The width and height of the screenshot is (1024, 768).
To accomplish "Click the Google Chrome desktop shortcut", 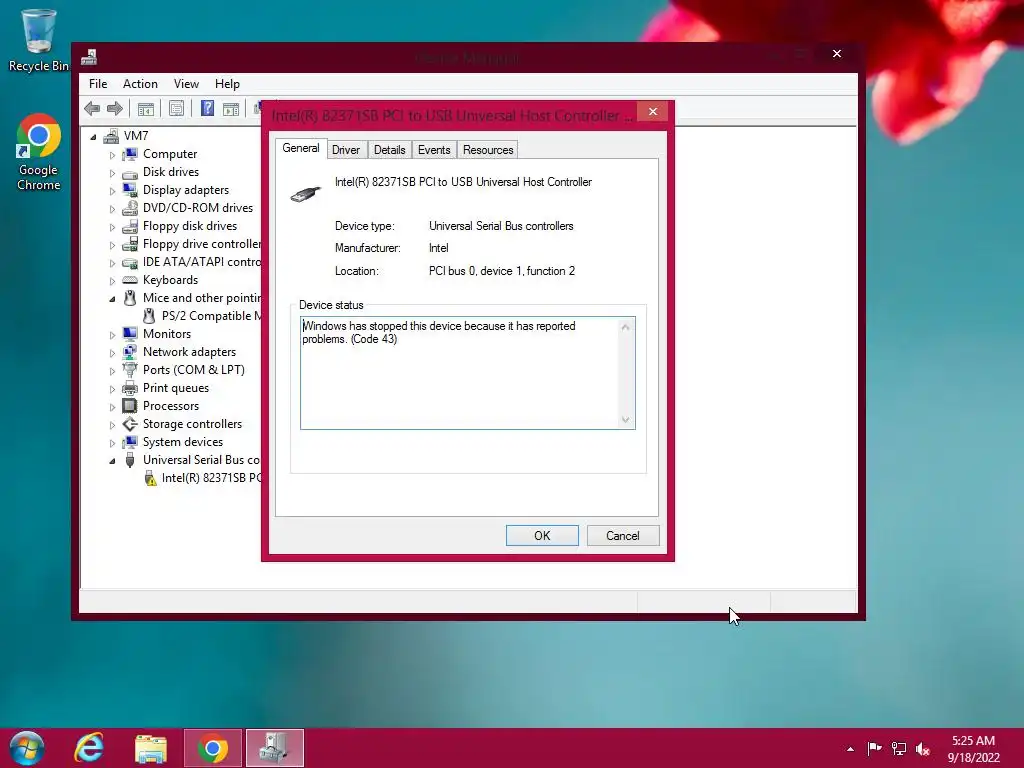I will (x=39, y=153).
